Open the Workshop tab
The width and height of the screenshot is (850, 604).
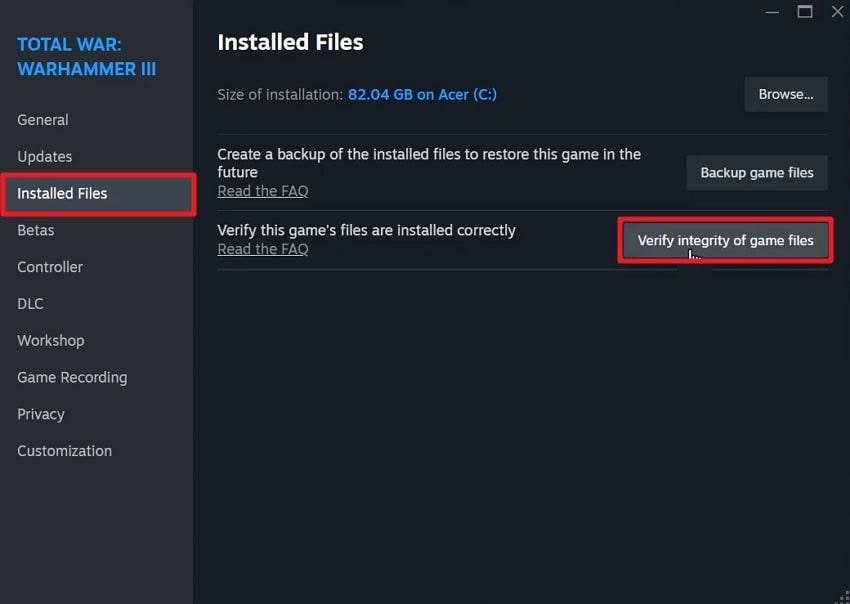click(x=50, y=340)
